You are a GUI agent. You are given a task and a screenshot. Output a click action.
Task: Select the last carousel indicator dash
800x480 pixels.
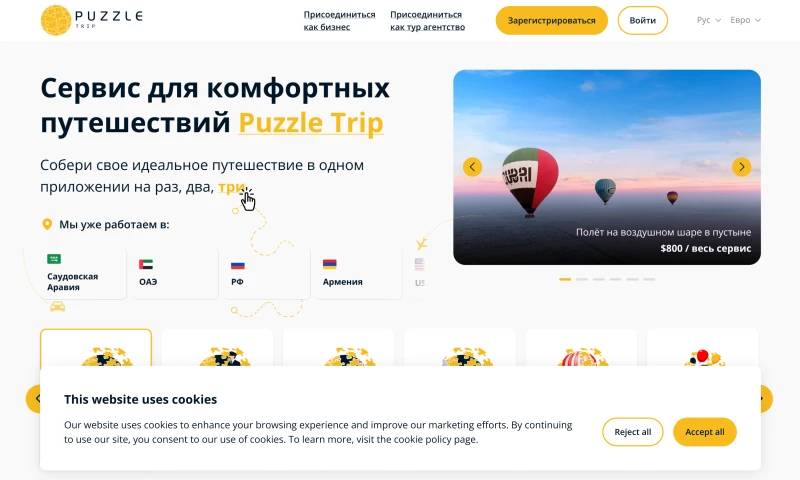649,280
